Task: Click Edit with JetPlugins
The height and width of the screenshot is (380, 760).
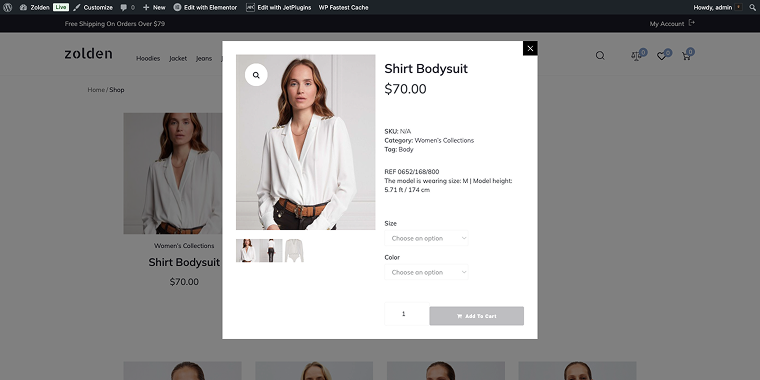Action: click(x=279, y=7)
